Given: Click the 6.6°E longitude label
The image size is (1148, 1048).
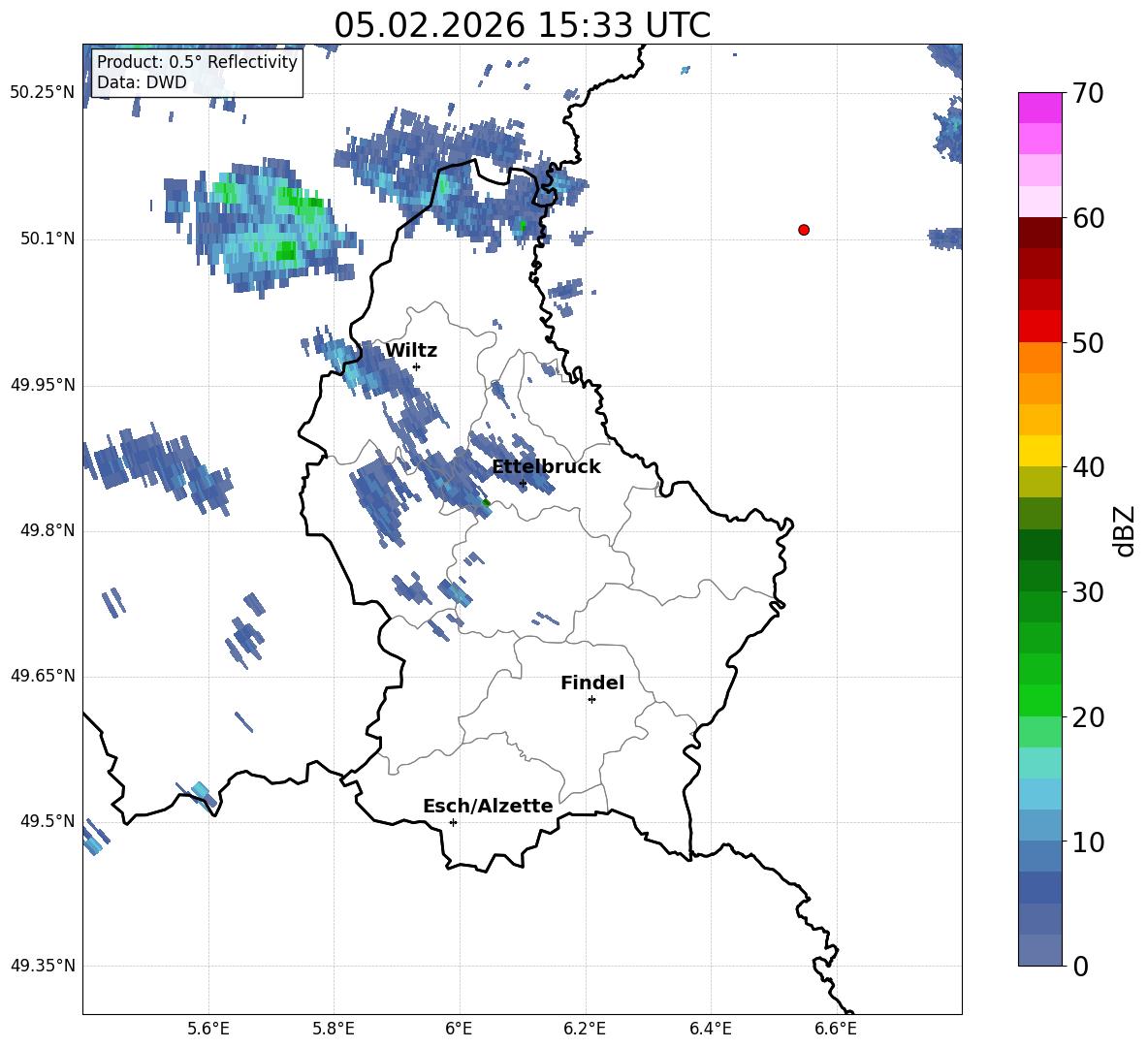Looking at the screenshot, I should point(836,1029).
